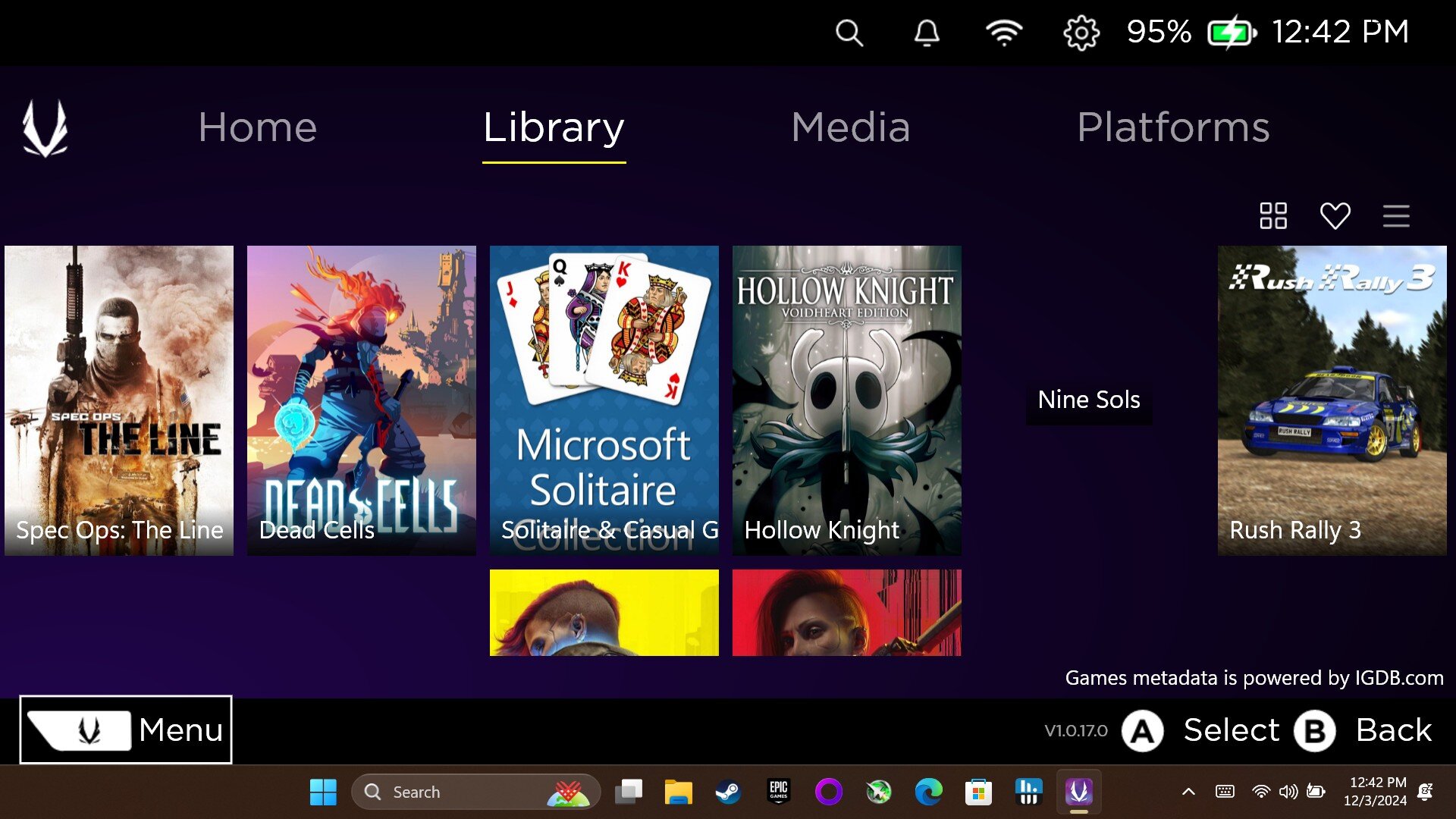
Task: Open Steam from the Windows taskbar
Action: [x=728, y=792]
